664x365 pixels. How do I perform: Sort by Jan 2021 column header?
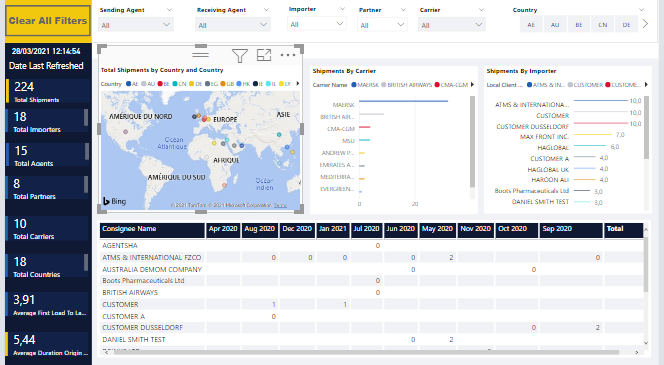[332, 229]
